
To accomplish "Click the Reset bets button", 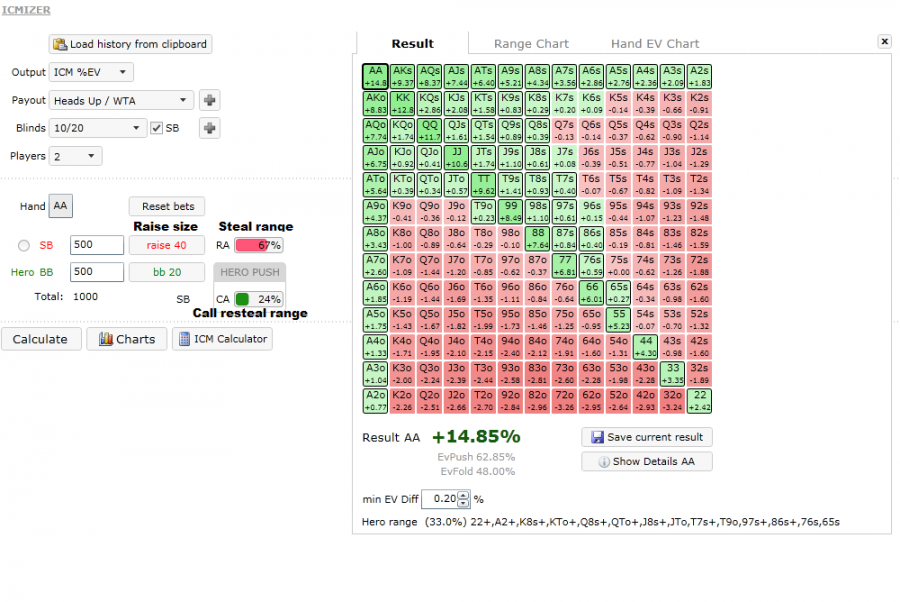I will click(x=167, y=206).
